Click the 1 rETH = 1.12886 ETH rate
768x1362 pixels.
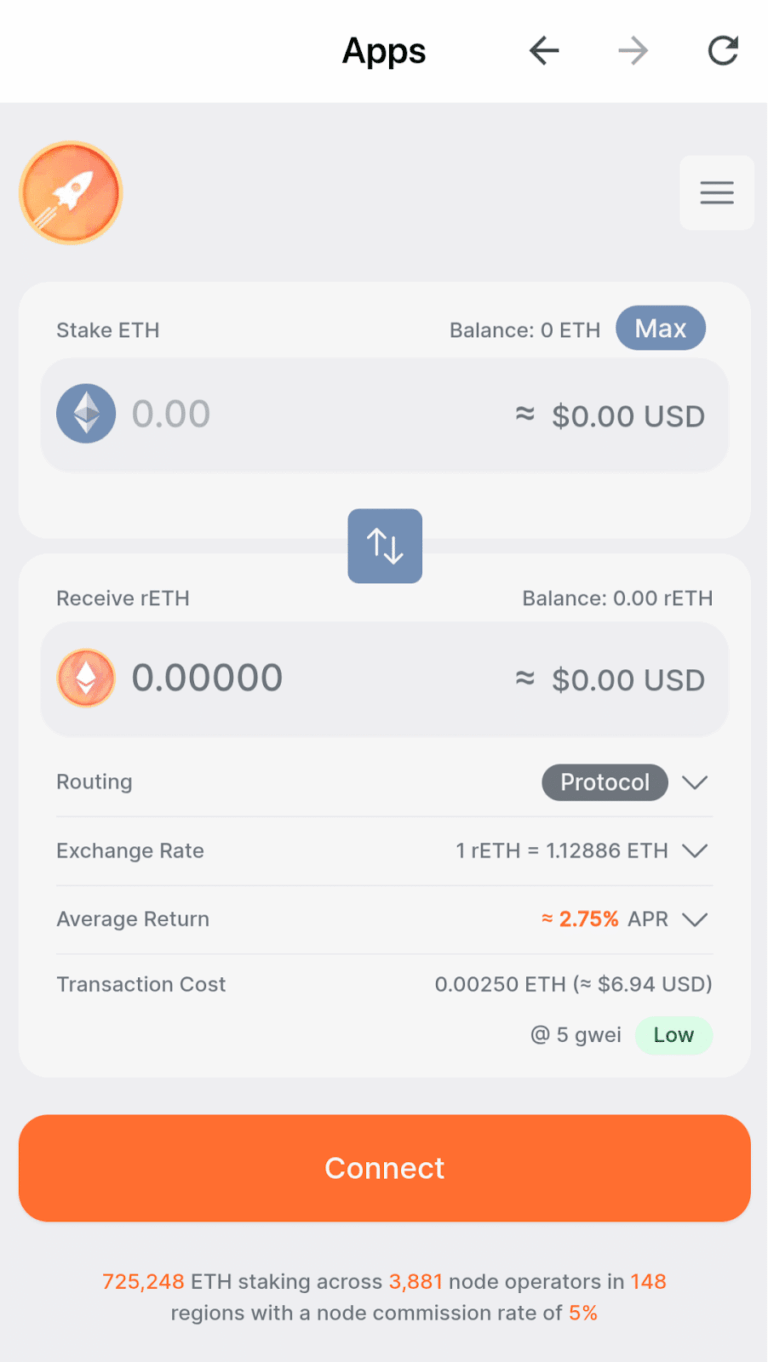pyautogui.click(x=562, y=851)
